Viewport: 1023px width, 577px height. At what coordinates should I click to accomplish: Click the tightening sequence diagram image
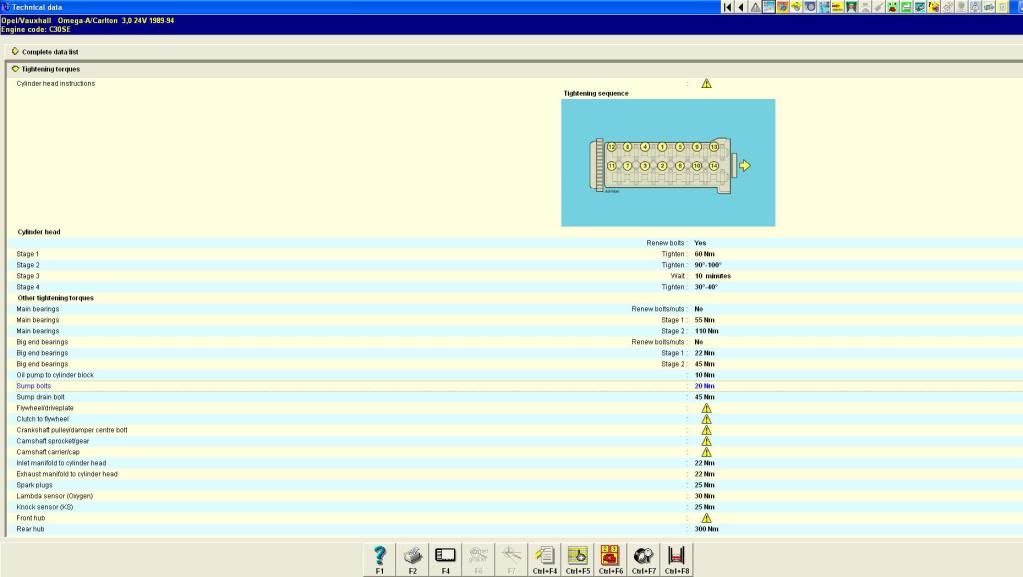667,162
